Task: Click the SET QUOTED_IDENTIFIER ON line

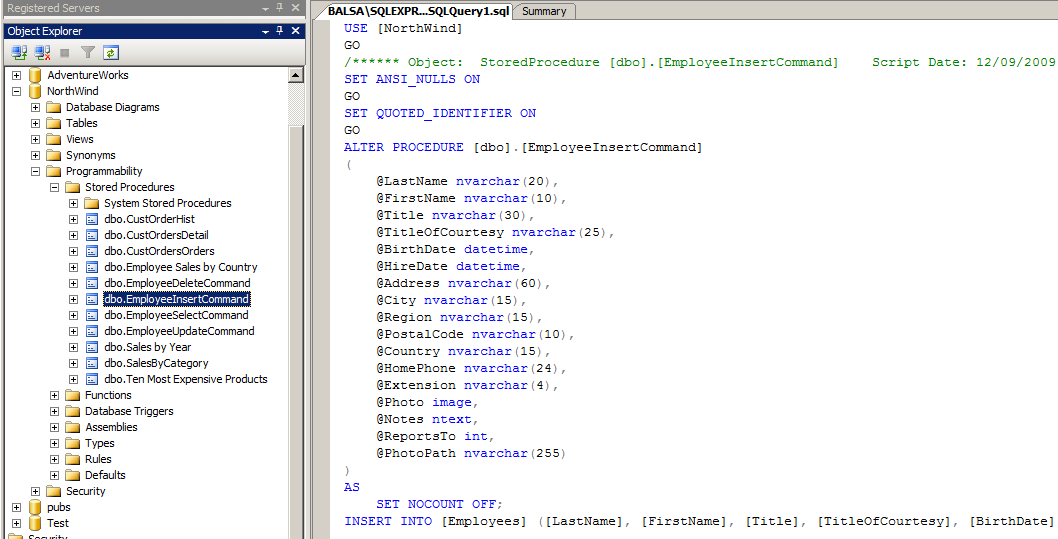Action: [x=440, y=113]
